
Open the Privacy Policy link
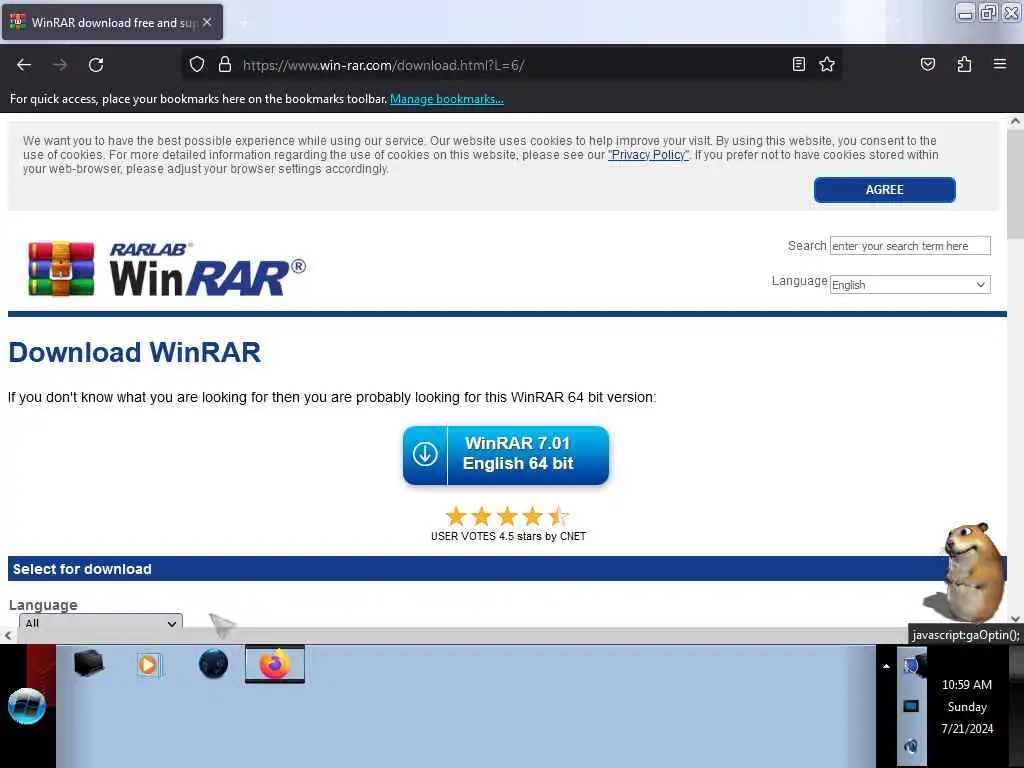coord(648,155)
